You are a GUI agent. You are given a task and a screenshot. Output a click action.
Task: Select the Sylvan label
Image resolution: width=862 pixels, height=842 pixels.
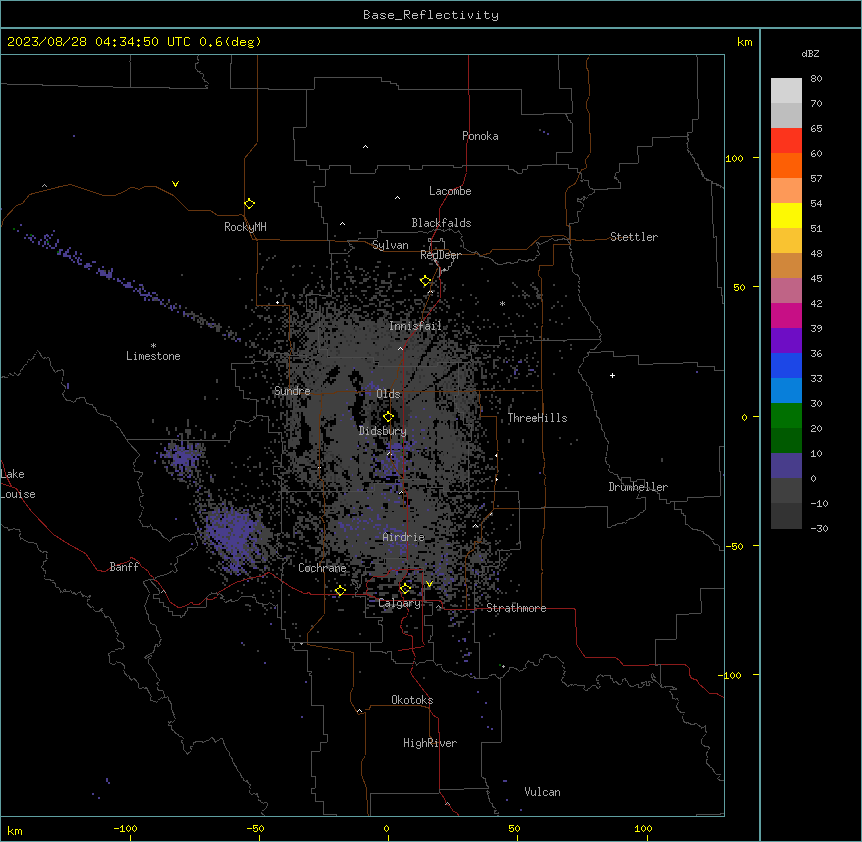coord(390,245)
